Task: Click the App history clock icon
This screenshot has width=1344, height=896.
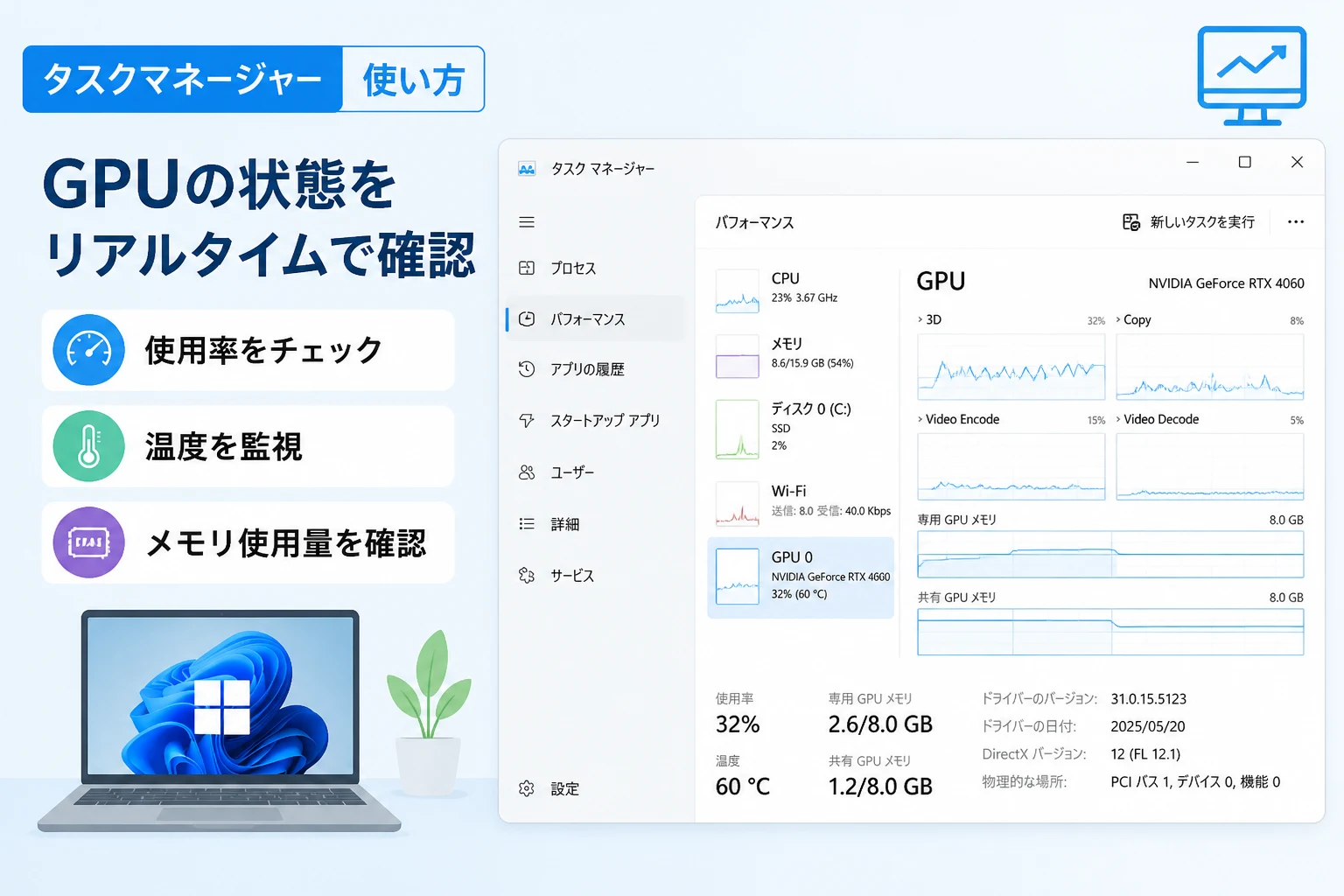Action: [x=527, y=369]
